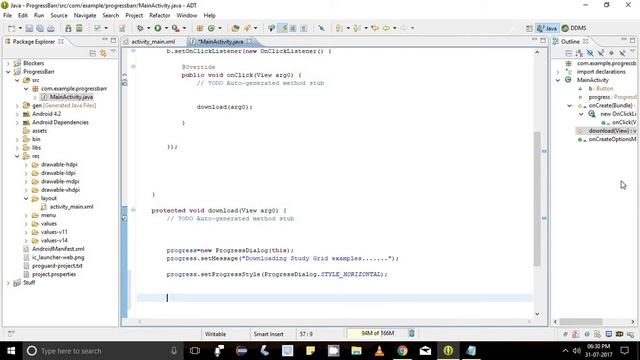This screenshot has height=360, width=640.
Task: Toggle Sort alphabetically in Outline
Action: click(x=579, y=53)
